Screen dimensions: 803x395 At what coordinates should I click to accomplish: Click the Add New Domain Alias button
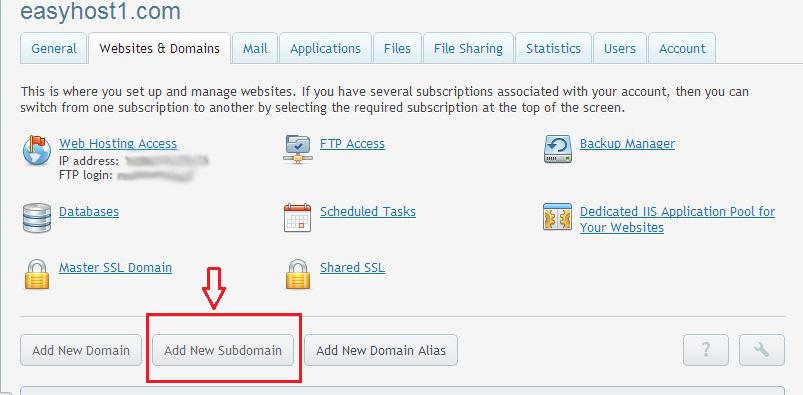pyautogui.click(x=381, y=350)
